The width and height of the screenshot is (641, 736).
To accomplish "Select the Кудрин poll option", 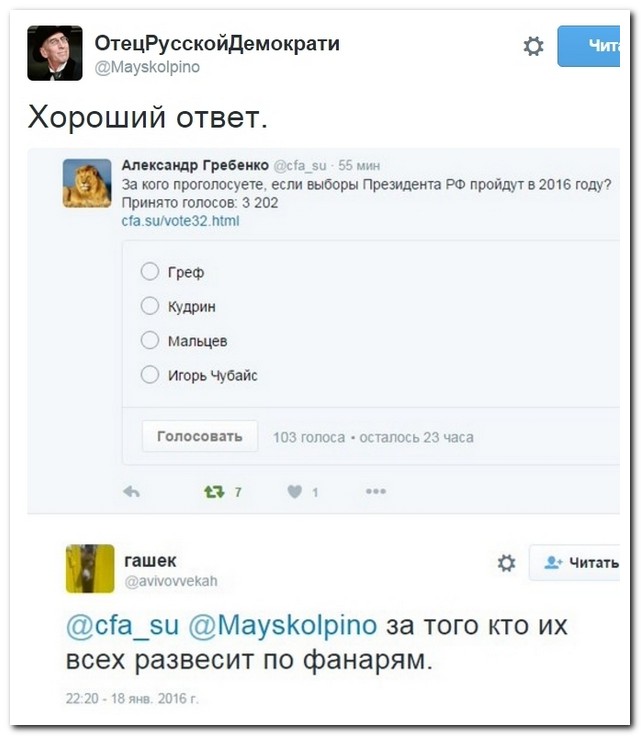I will coord(150,306).
